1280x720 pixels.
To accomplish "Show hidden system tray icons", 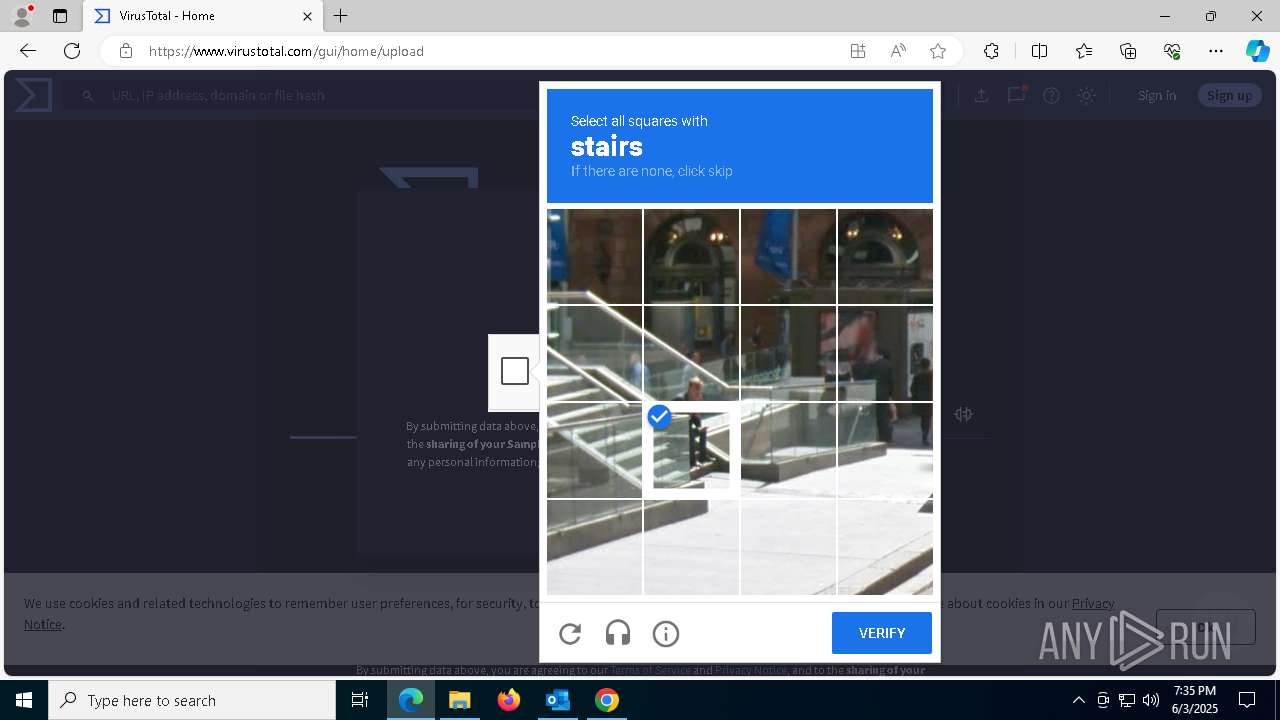I will click(1078, 700).
